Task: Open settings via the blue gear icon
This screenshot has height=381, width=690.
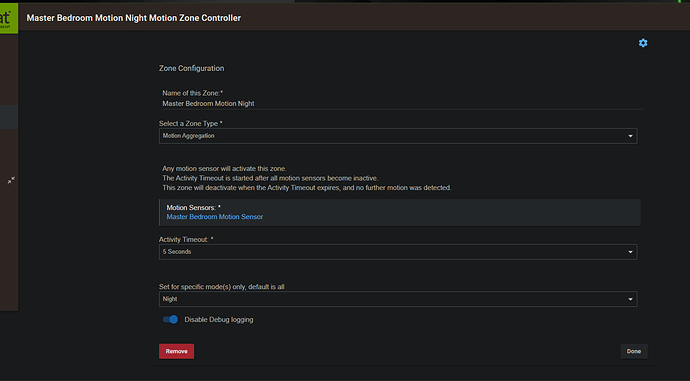Action: (x=643, y=43)
